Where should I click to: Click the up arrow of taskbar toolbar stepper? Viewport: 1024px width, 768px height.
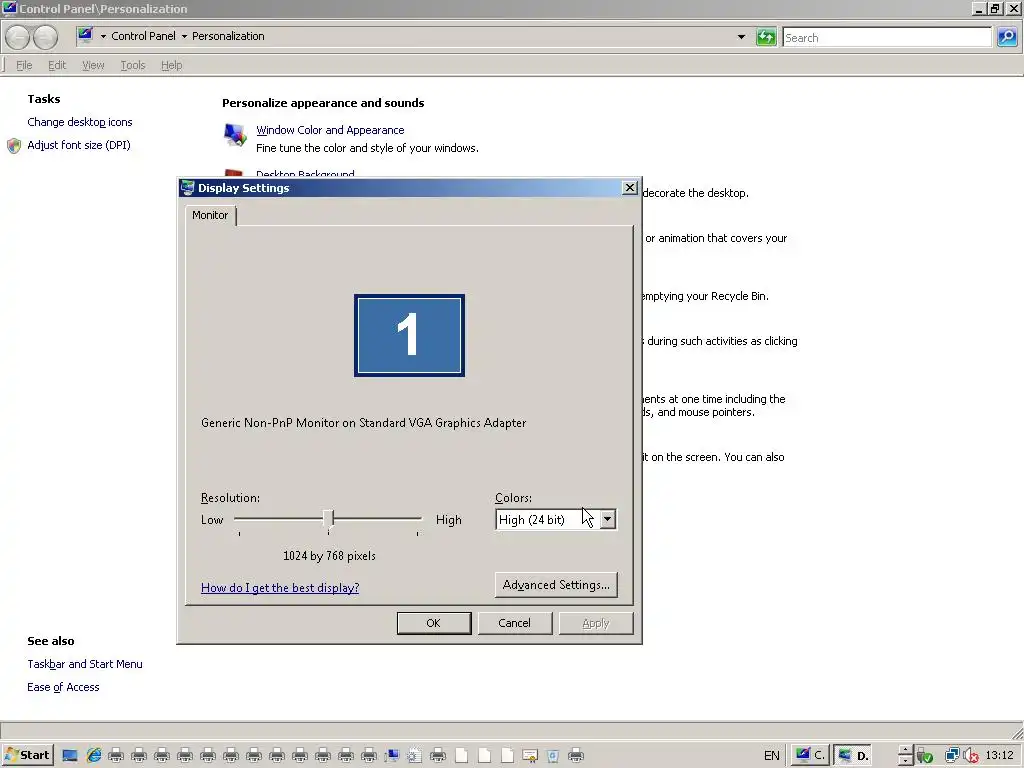click(906, 750)
